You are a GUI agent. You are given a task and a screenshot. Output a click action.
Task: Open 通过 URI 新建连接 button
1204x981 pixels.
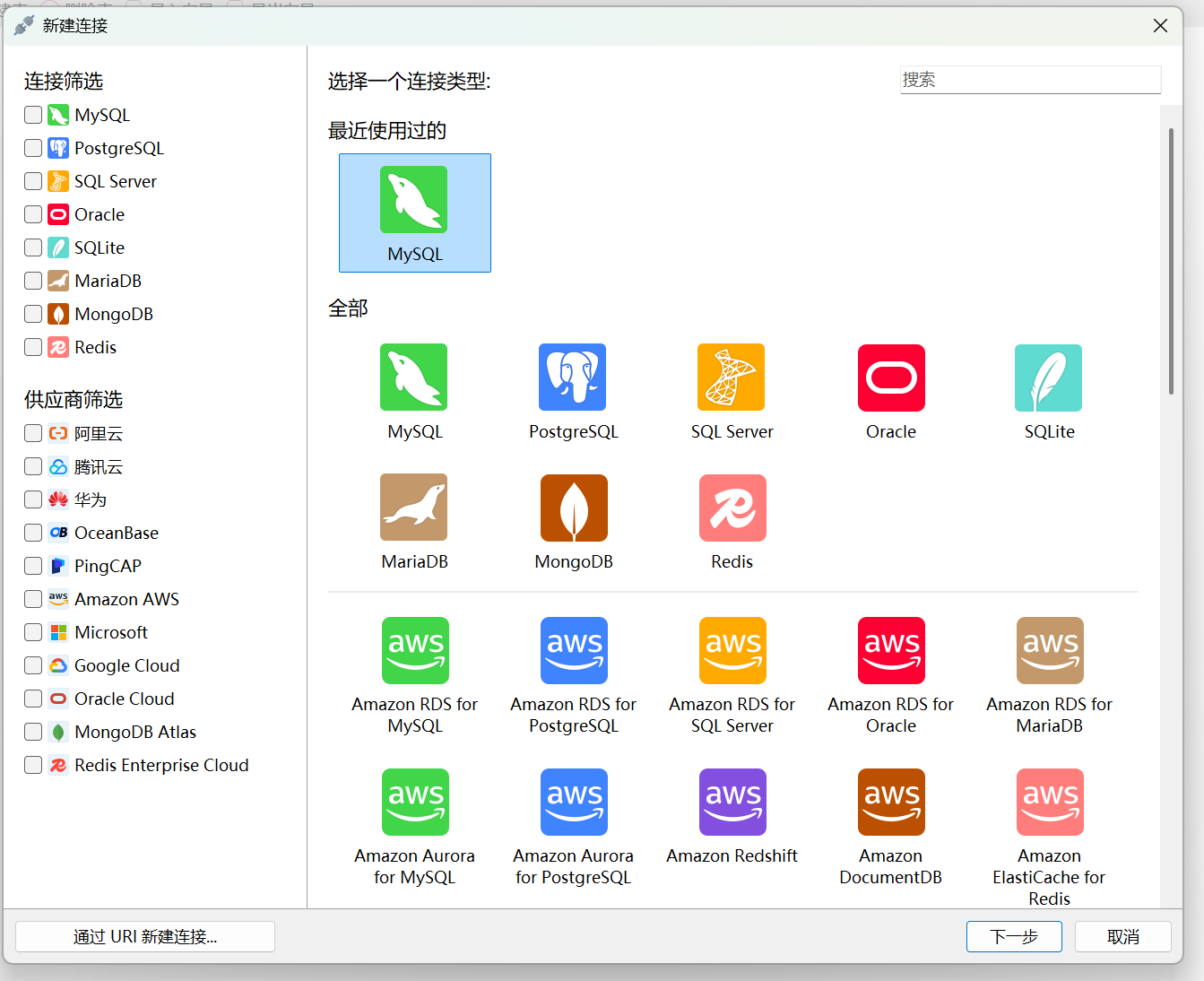point(145,936)
